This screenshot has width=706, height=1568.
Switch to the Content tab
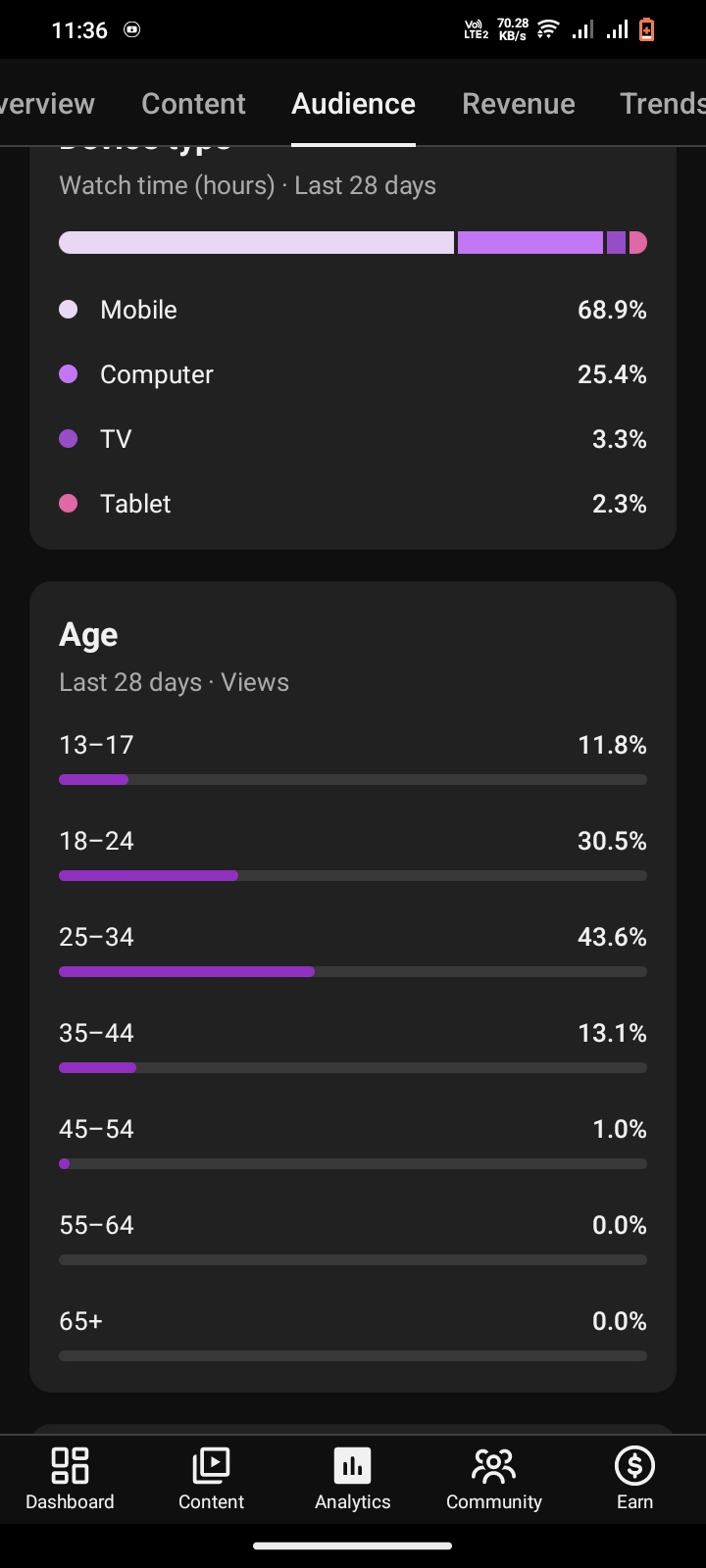193,104
